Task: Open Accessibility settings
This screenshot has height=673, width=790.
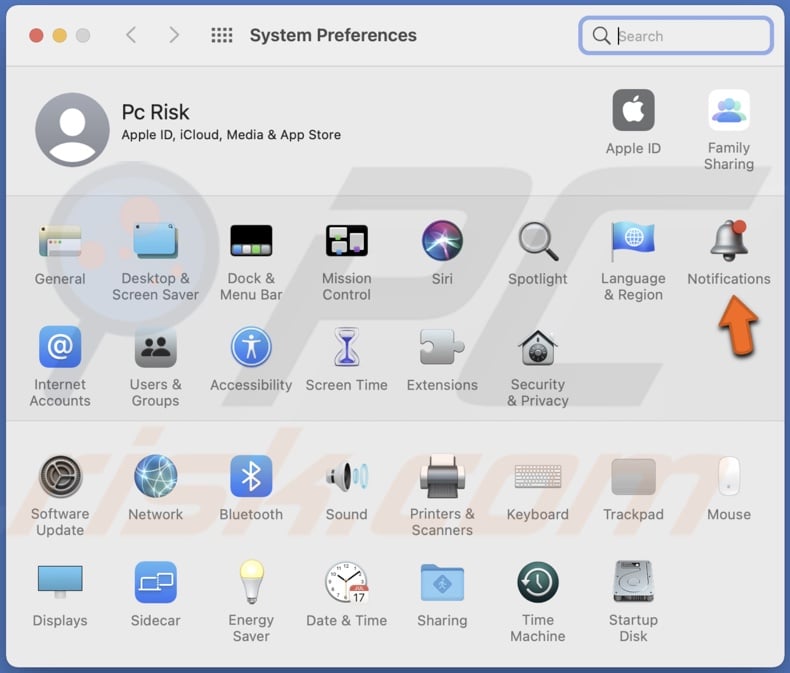Action: click(251, 348)
